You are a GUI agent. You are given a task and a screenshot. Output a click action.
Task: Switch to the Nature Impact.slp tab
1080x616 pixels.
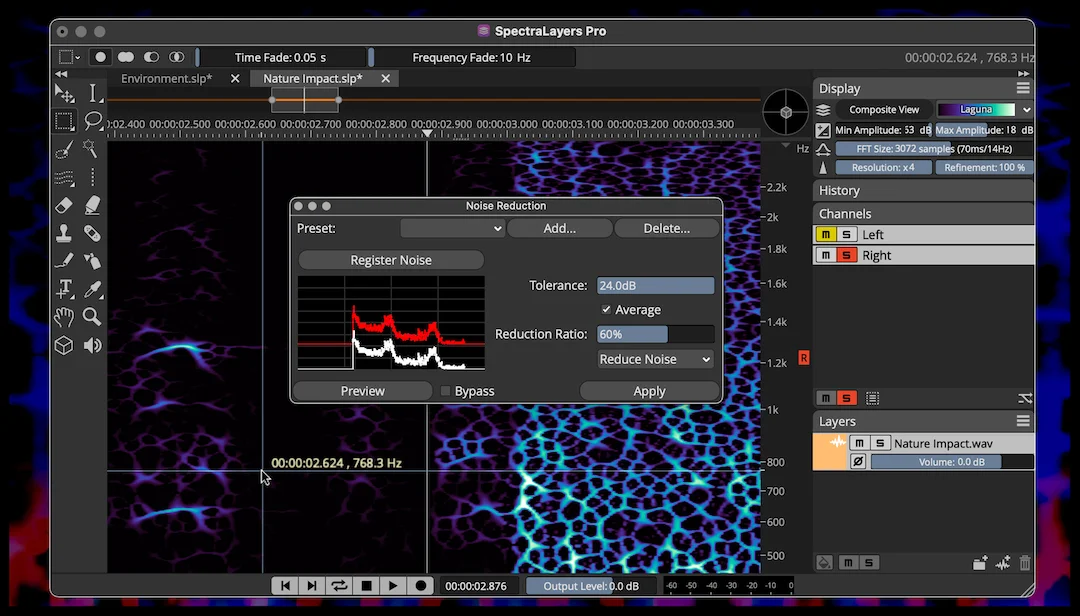click(313, 79)
